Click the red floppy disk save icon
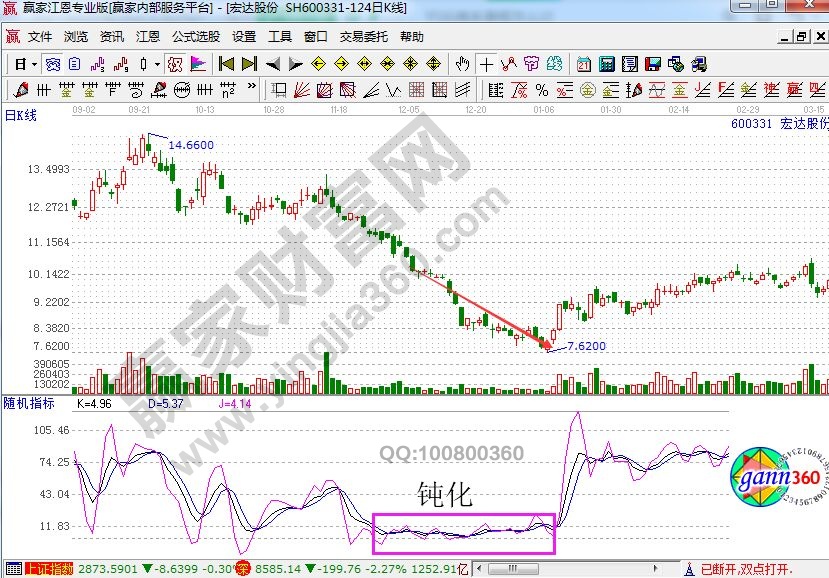 pos(652,64)
